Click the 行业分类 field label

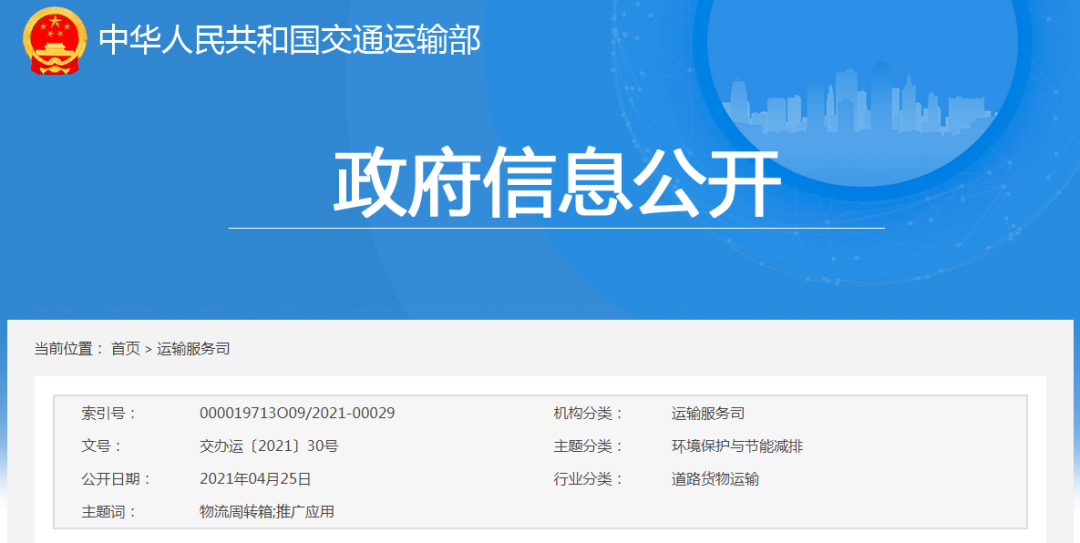pos(588,479)
